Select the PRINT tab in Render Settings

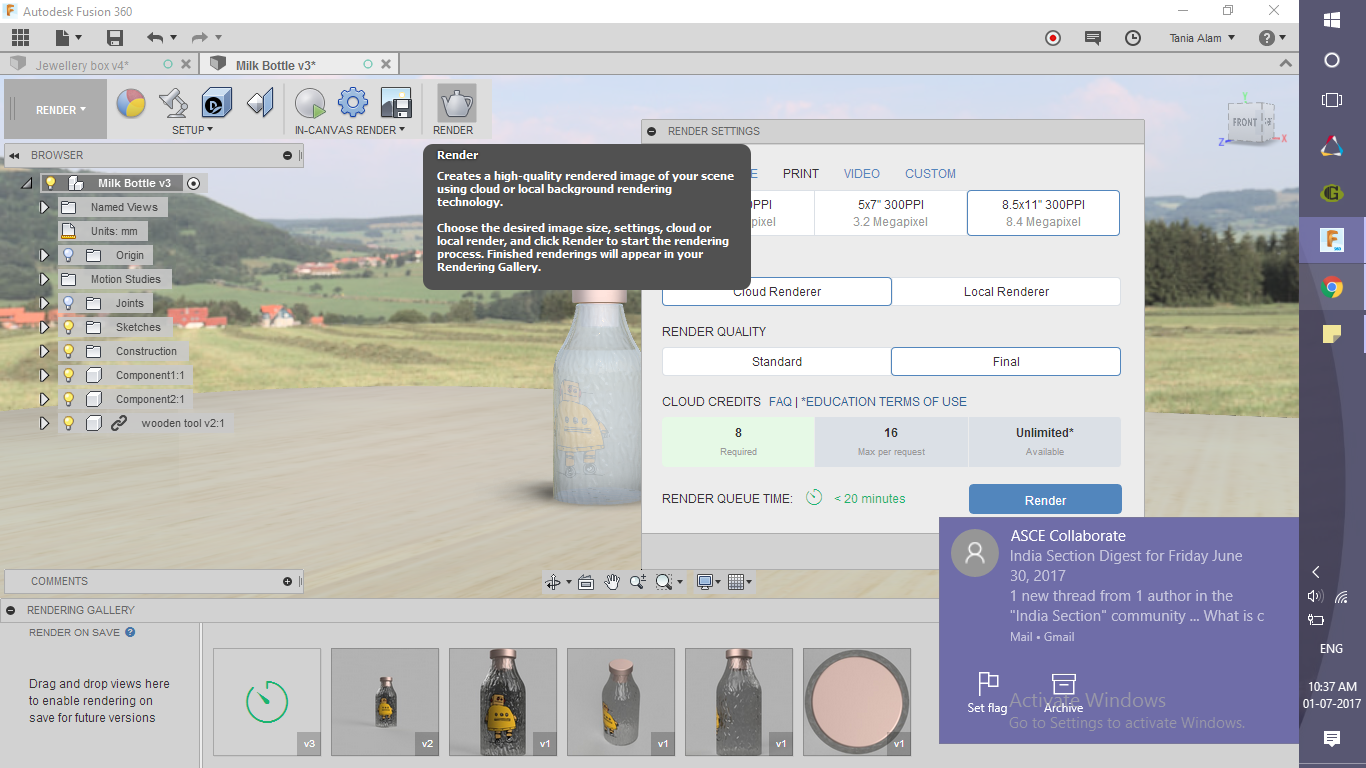point(801,173)
